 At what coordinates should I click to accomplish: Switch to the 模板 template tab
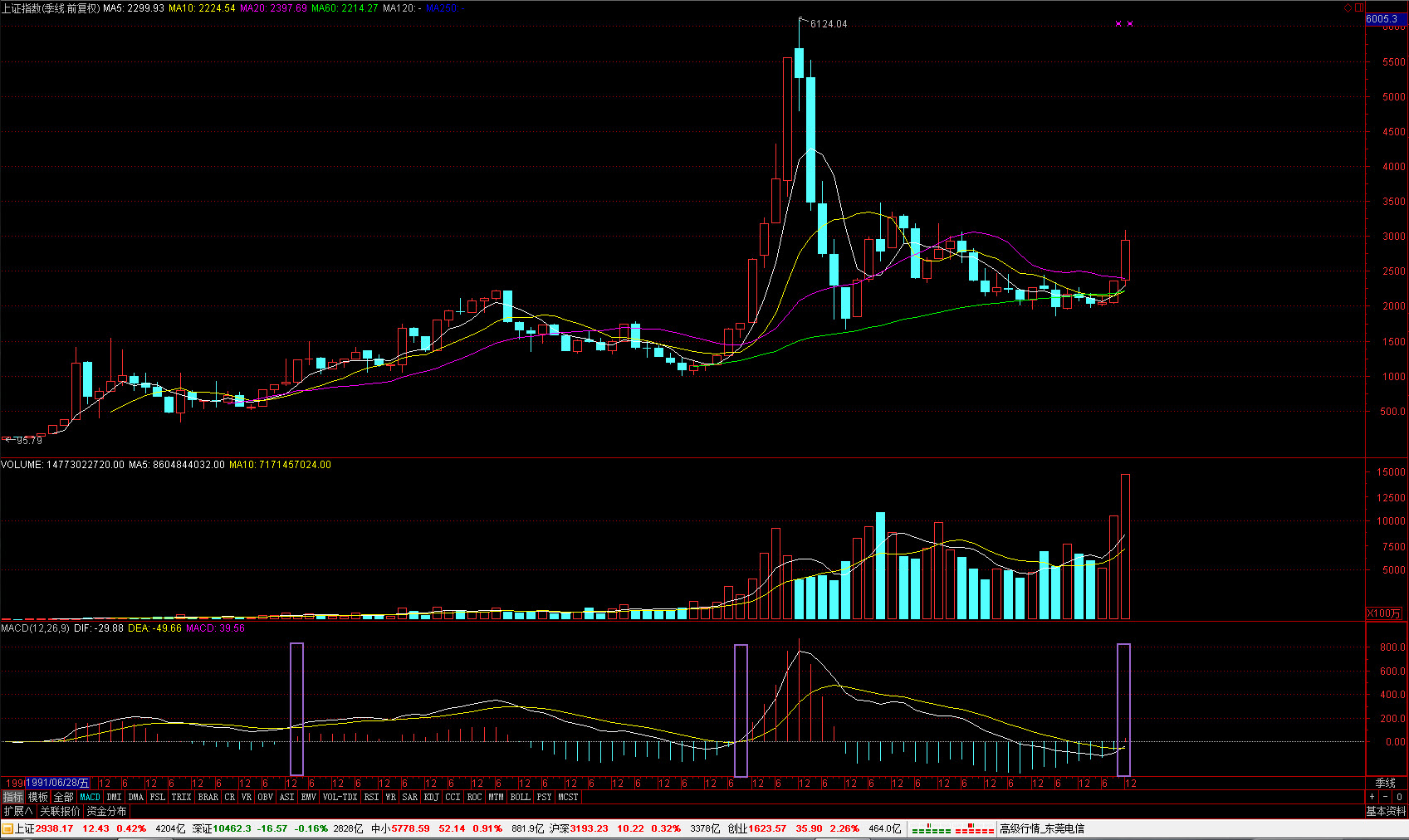click(x=38, y=797)
